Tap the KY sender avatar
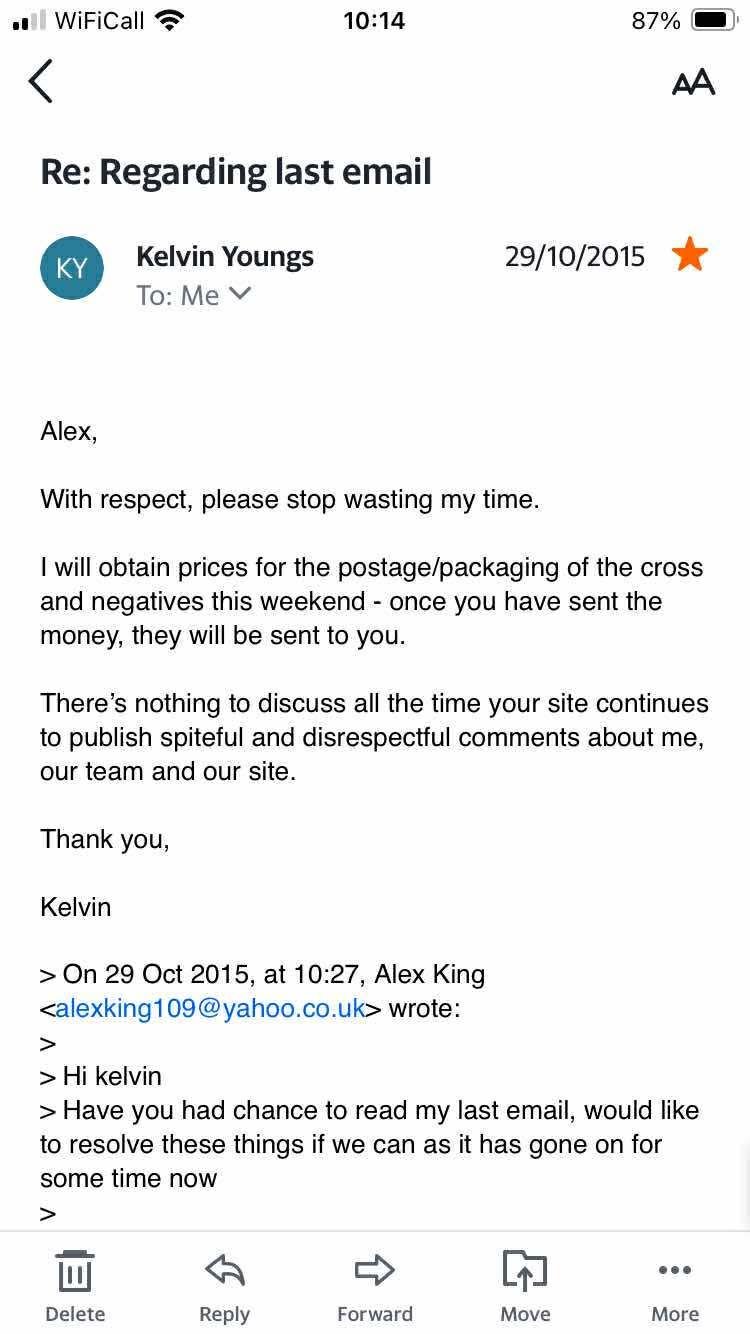 [72, 268]
